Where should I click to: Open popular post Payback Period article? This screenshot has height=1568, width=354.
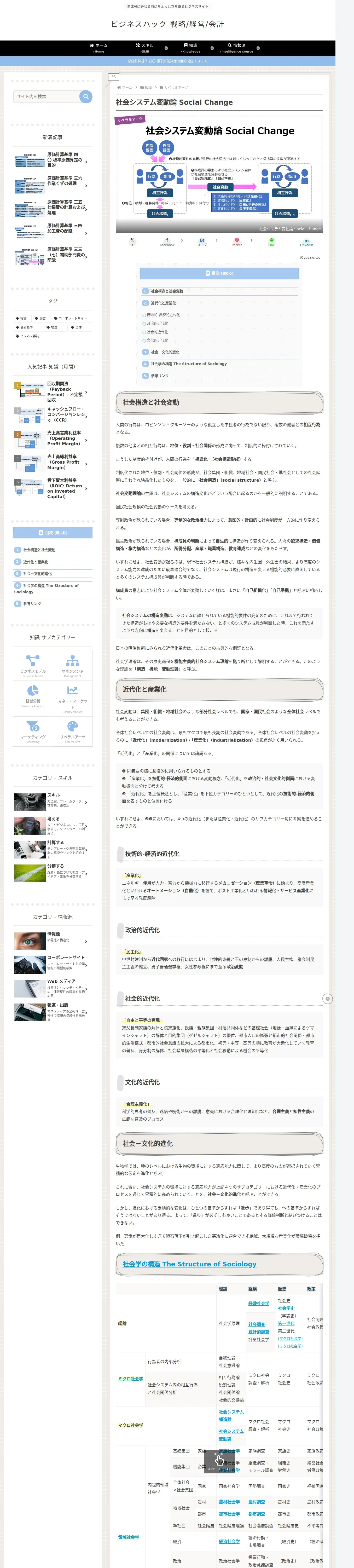(53, 392)
